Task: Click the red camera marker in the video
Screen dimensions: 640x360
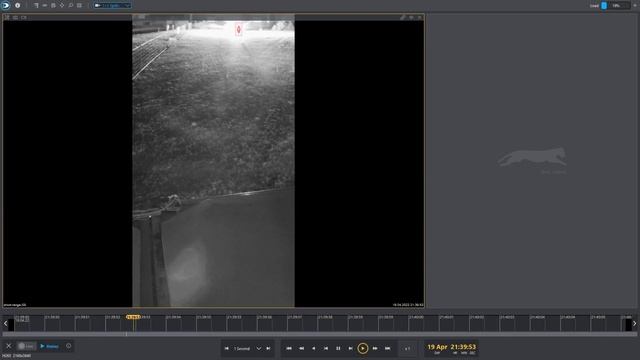Action: pos(239,29)
